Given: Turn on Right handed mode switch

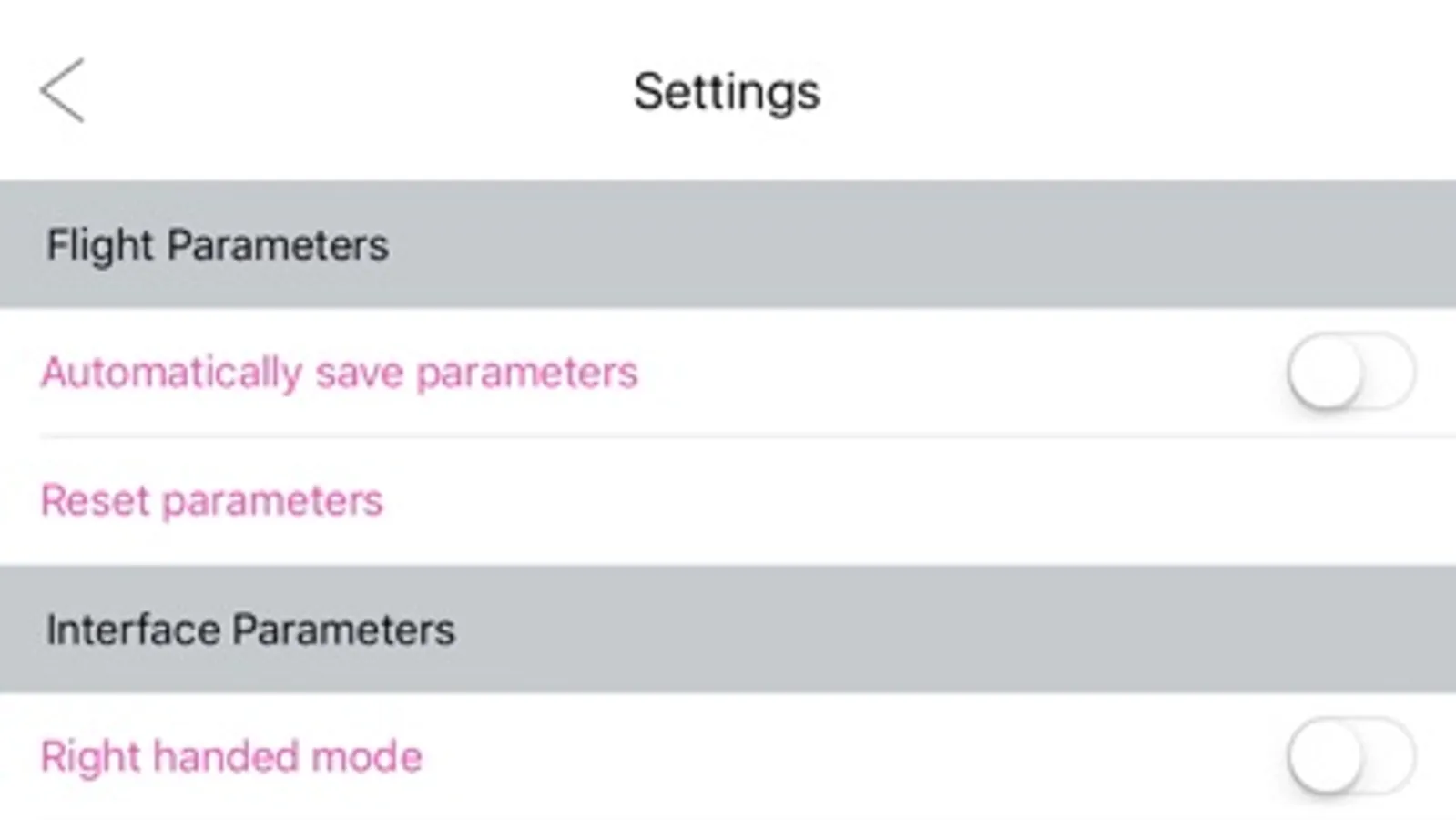Looking at the screenshot, I should [1351, 756].
